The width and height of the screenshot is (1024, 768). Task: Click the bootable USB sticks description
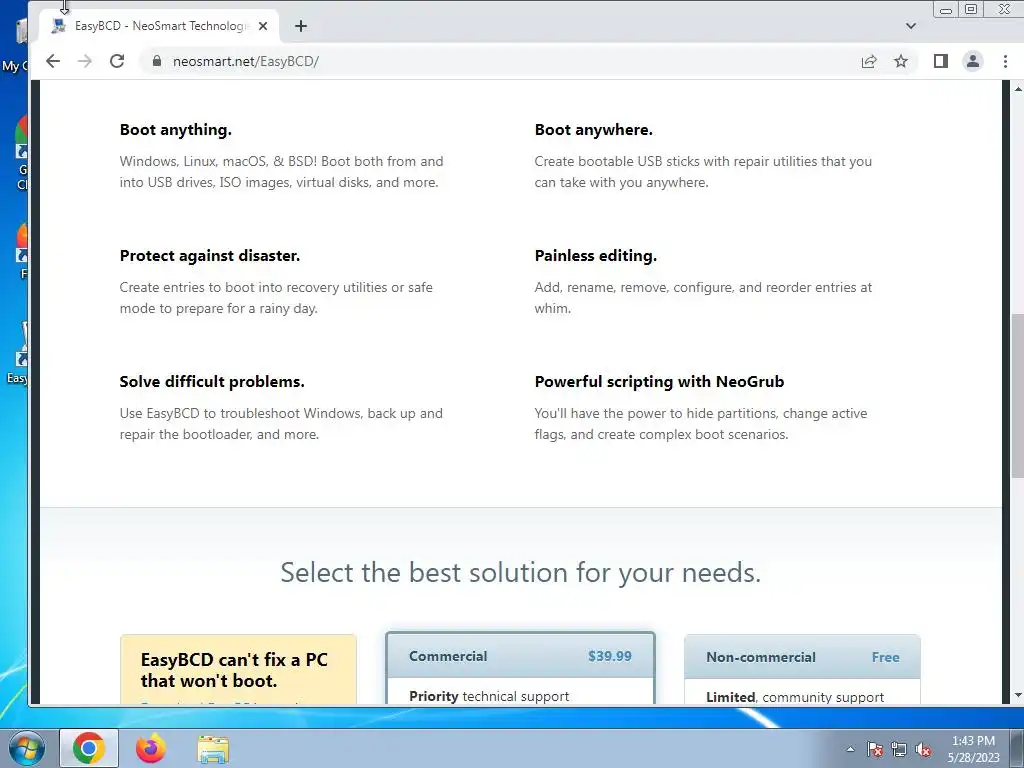(703, 172)
